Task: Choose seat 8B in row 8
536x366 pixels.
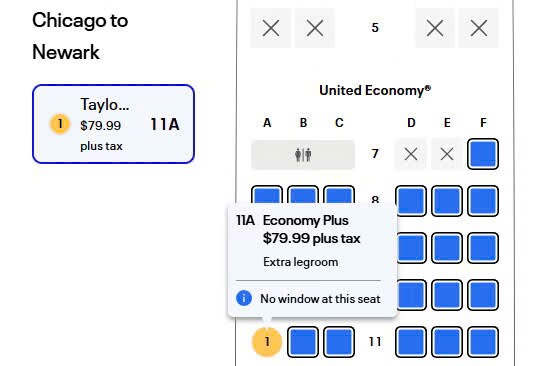Action: 303,195
